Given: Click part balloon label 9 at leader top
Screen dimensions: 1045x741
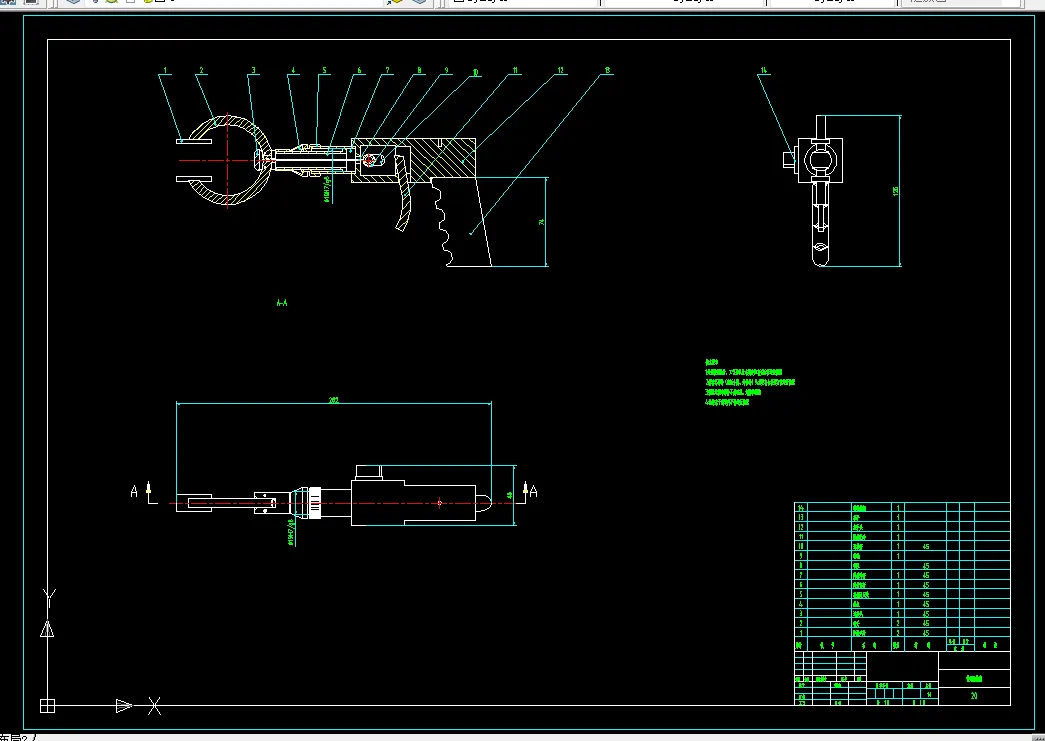Looking at the screenshot, I should [x=447, y=70].
